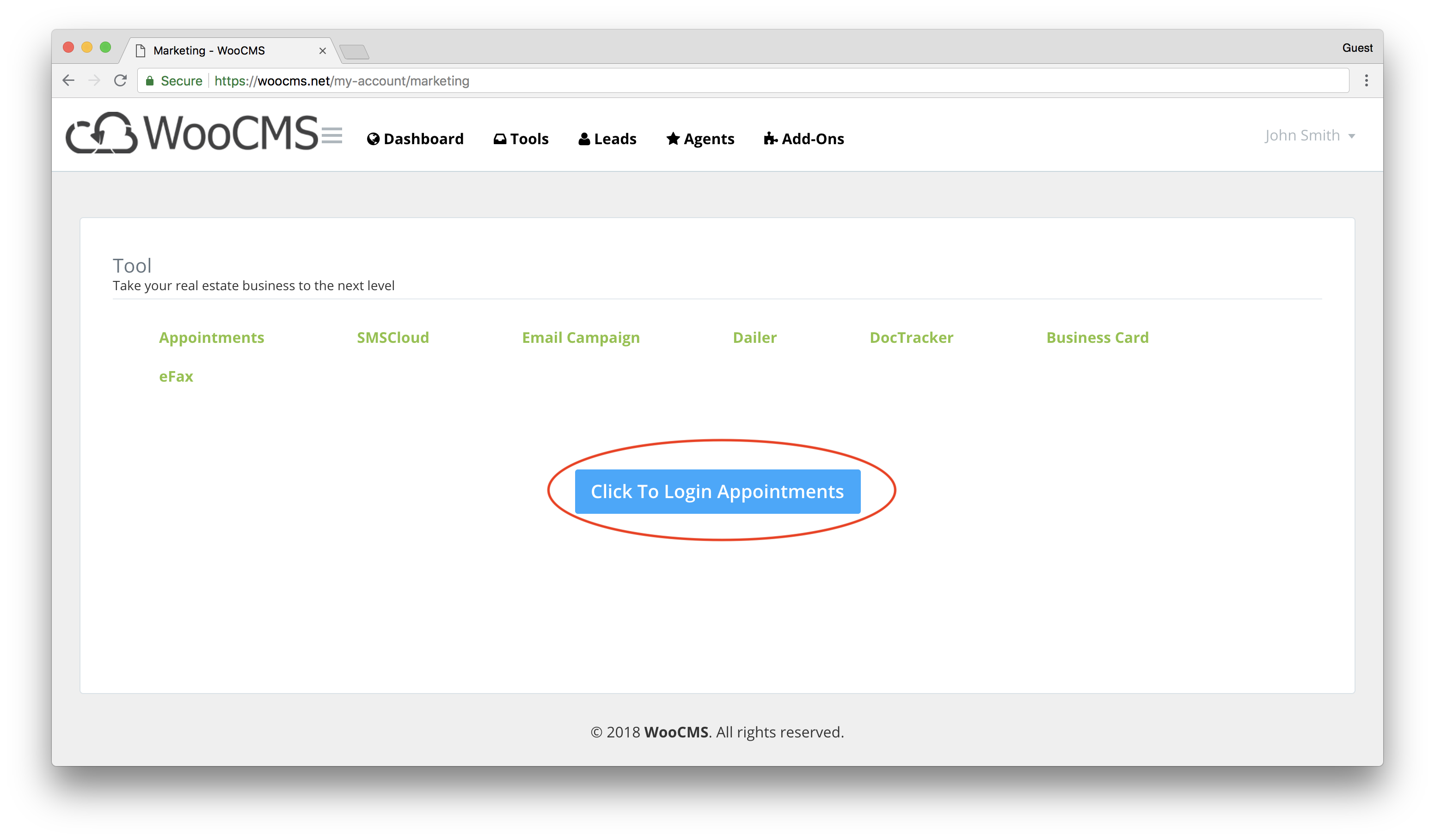This screenshot has width=1435, height=840.
Task: Open the Tools menu item
Action: 521,139
